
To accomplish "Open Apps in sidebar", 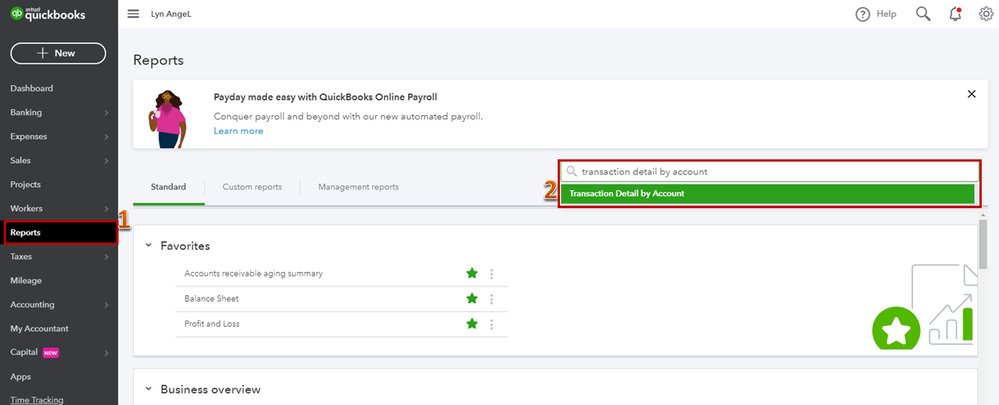I will pos(20,377).
